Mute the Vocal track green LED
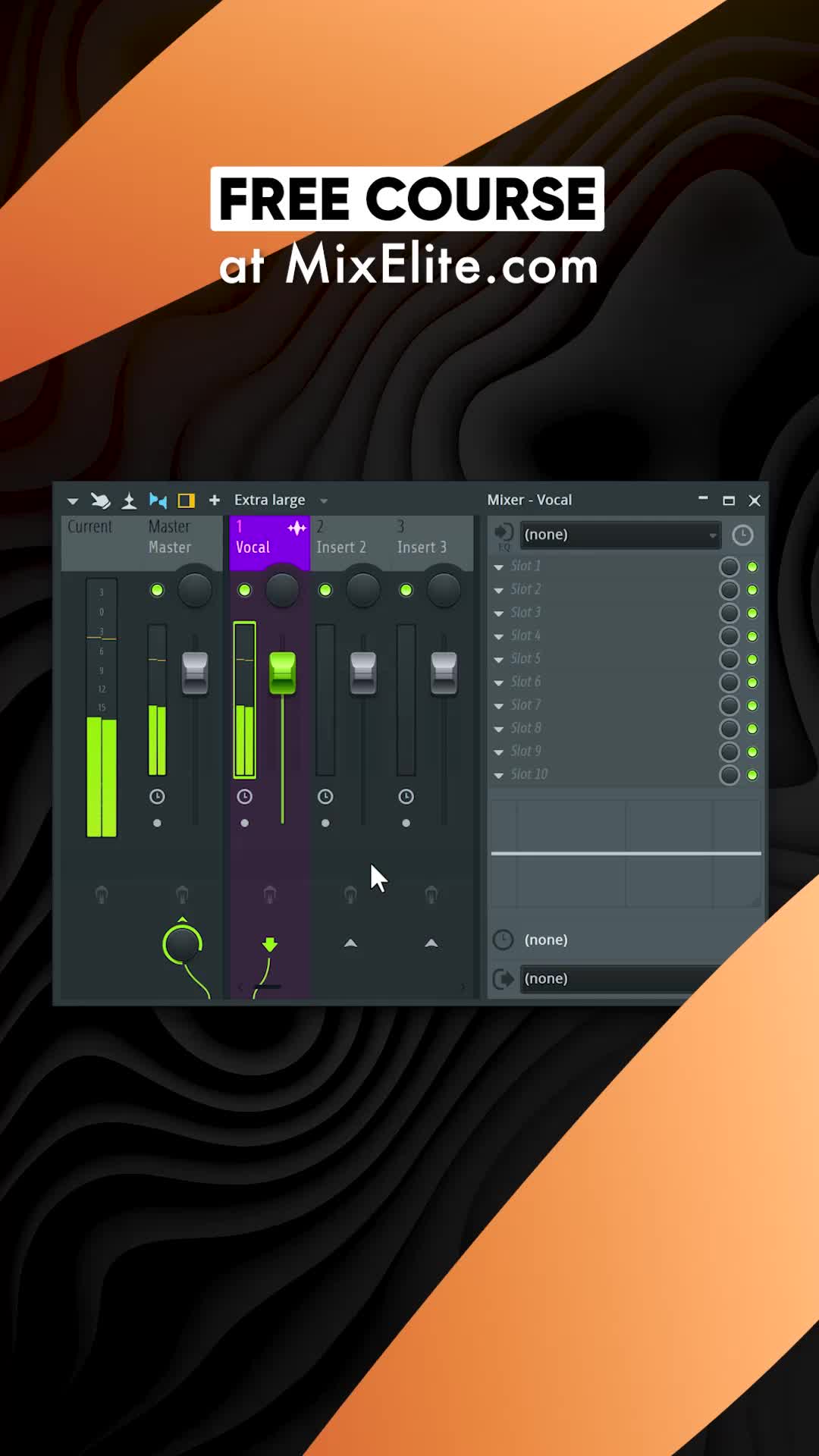The image size is (819, 1456). (244, 590)
